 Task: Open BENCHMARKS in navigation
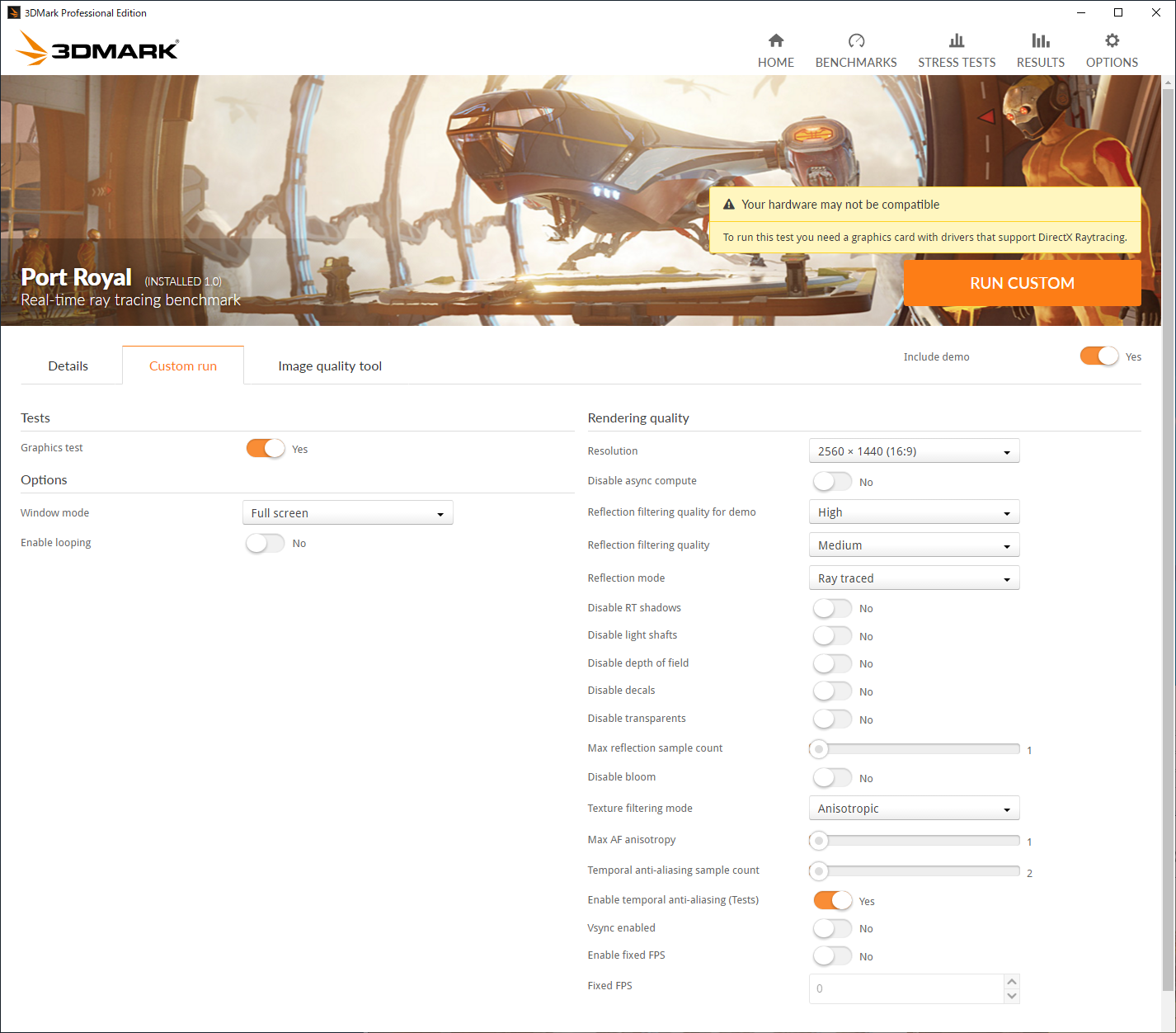pos(856,63)
